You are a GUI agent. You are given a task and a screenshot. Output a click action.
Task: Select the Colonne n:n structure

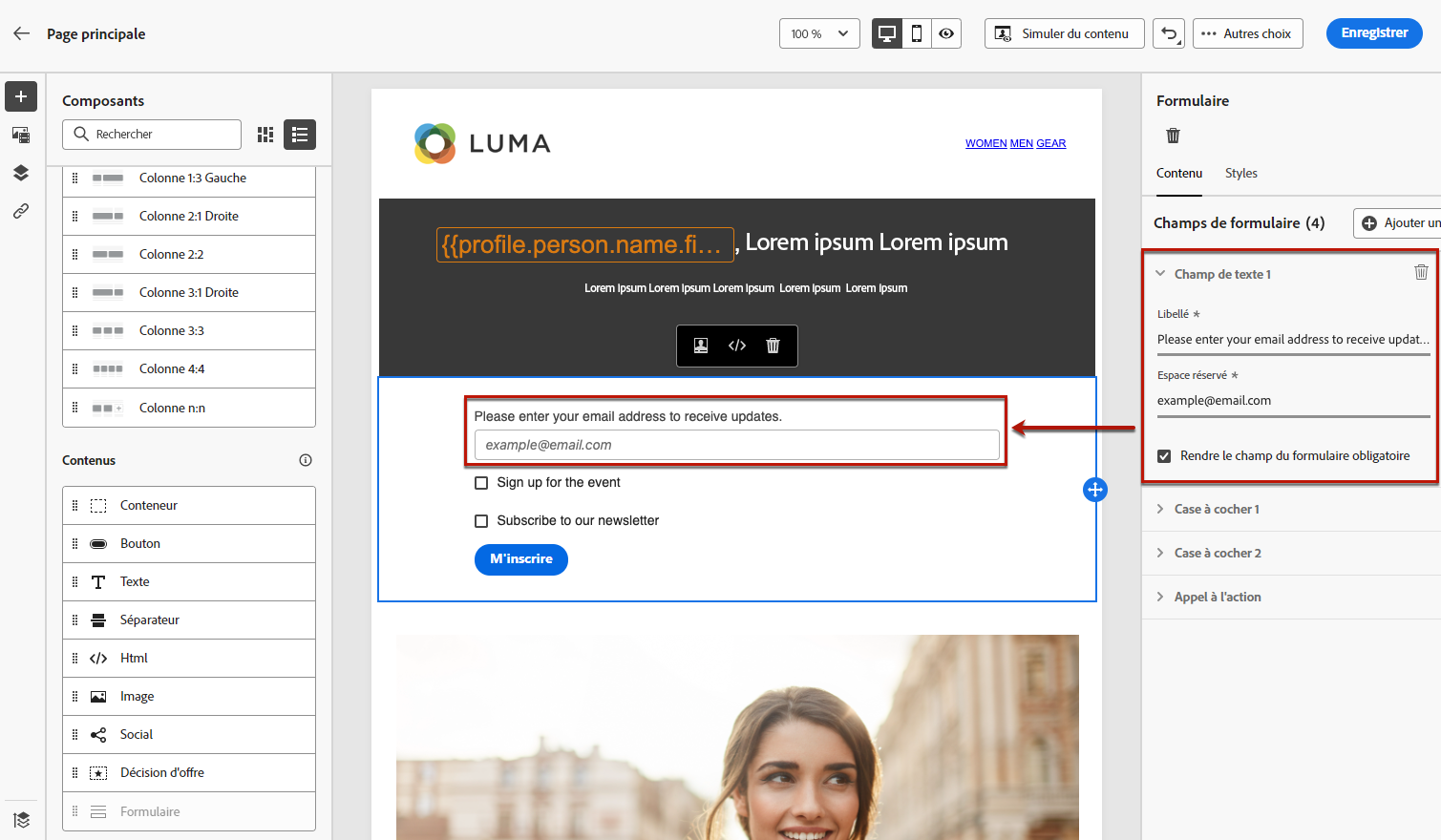(189, 408)
